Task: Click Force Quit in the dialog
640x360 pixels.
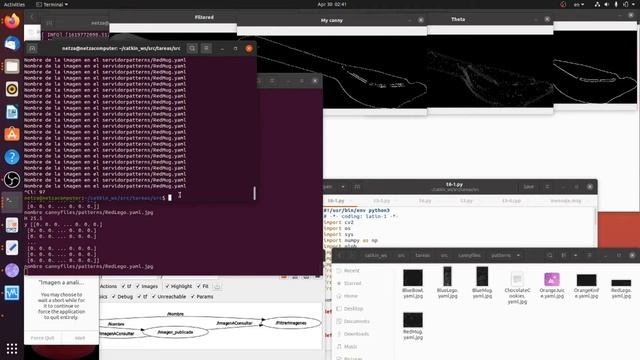Action: coord(42,338)
